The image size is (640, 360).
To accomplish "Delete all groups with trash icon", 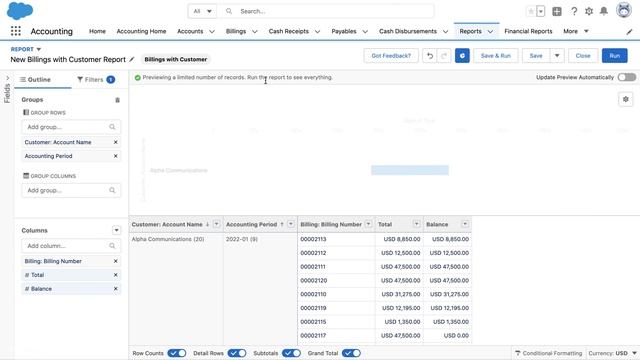I will [x=118, y=100].
